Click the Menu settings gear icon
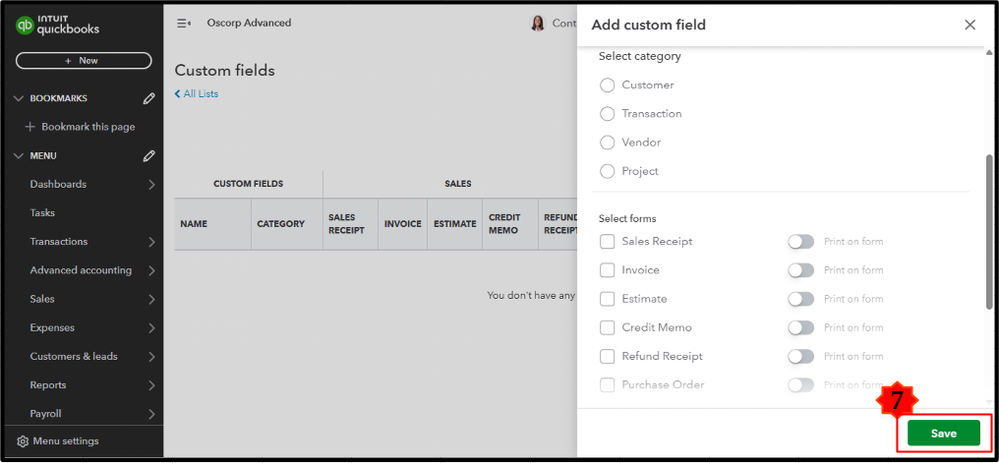Viewport: 999px width, 463px height. [x=22, y=441]
